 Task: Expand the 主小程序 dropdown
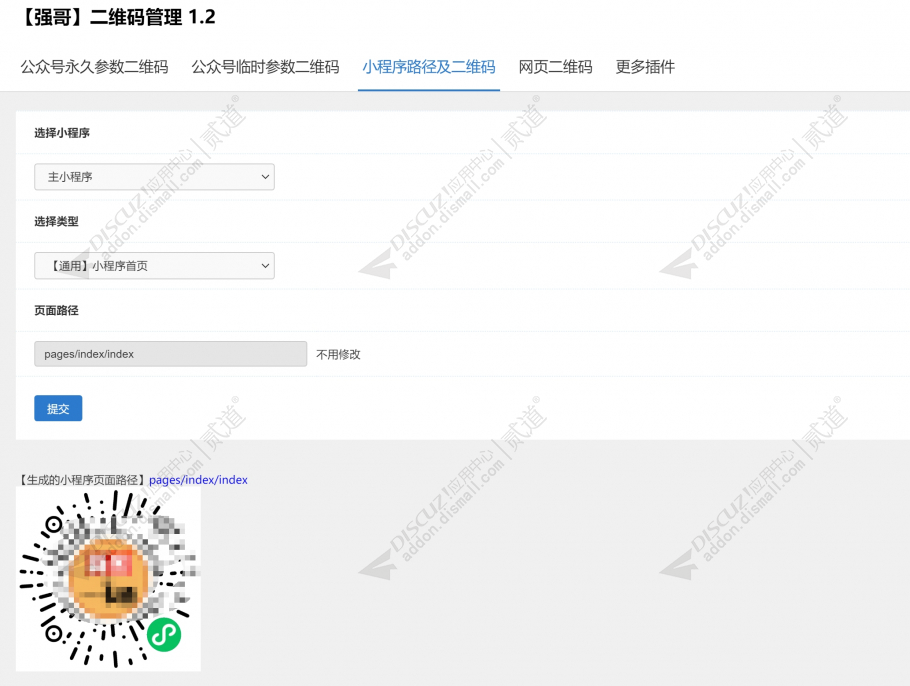pos(154,177)
